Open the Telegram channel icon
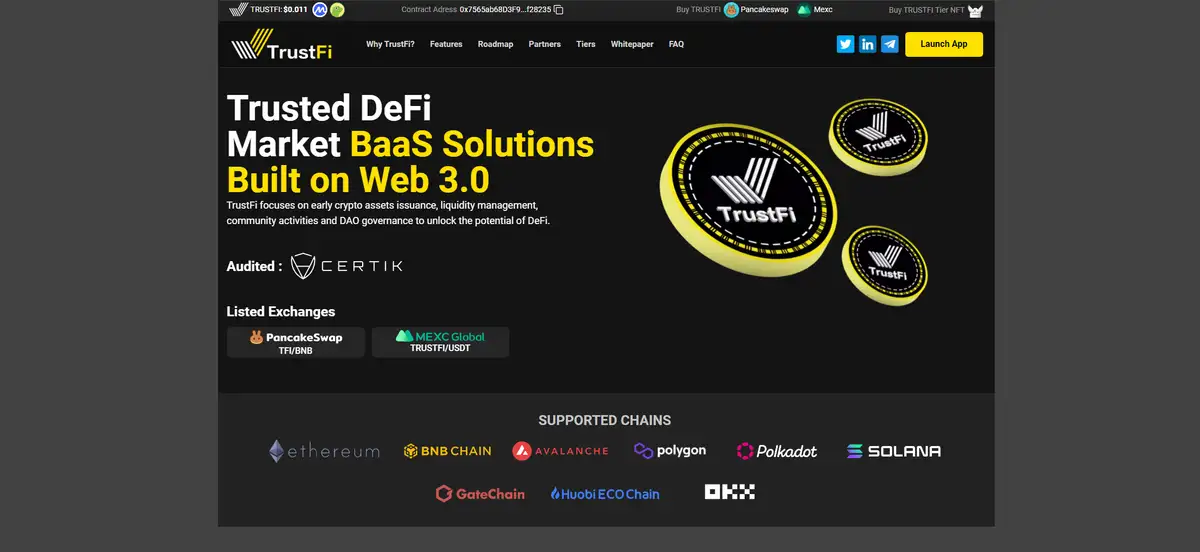 tap(889, 44)
